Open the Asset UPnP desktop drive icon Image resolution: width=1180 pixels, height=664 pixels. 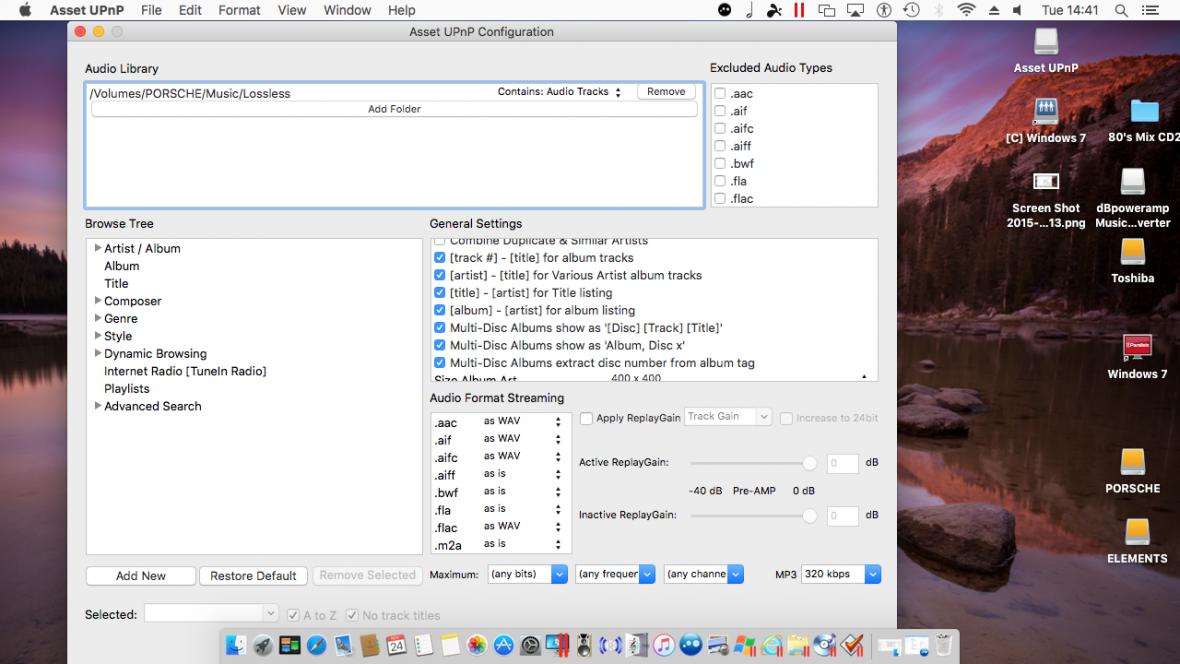pyautogui.click(x=1045, y=42)
